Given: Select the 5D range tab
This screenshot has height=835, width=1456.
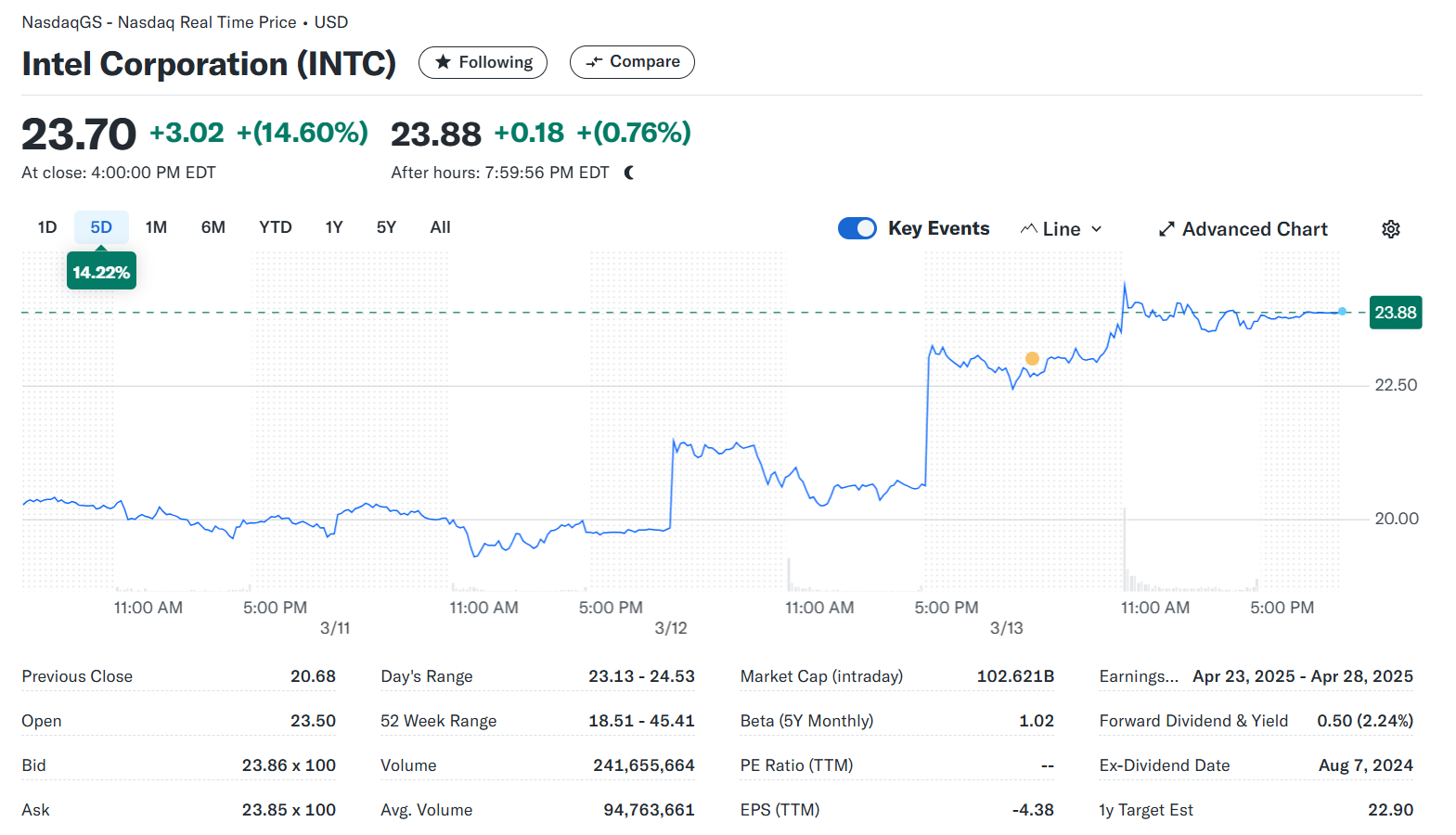Looking at the screenshot, I should tap(101, 227).
